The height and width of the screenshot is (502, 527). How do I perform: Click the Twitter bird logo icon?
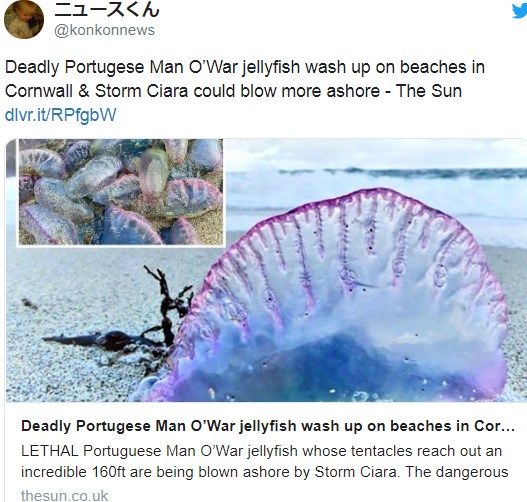520,12
